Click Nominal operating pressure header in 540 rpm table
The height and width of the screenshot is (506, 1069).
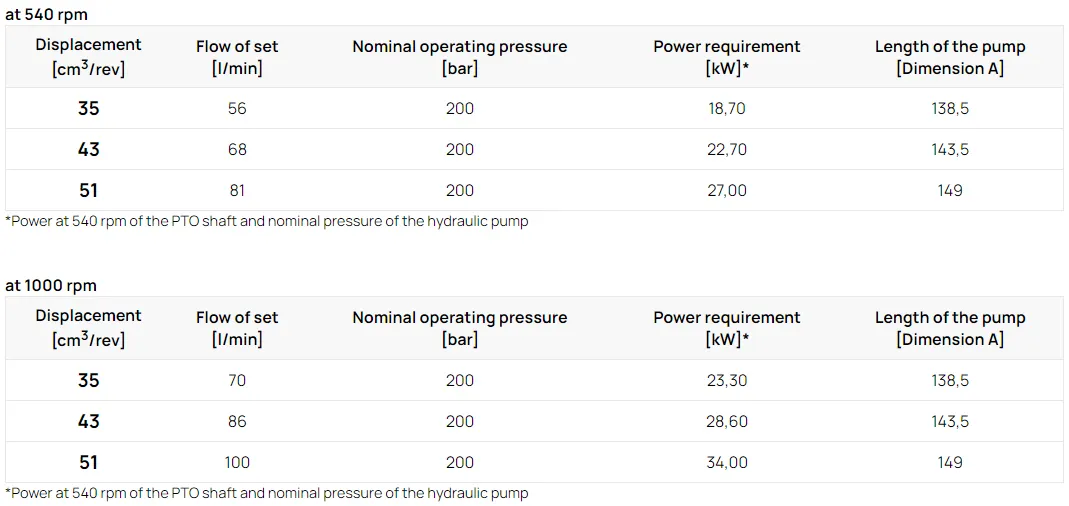coord(460,57)
